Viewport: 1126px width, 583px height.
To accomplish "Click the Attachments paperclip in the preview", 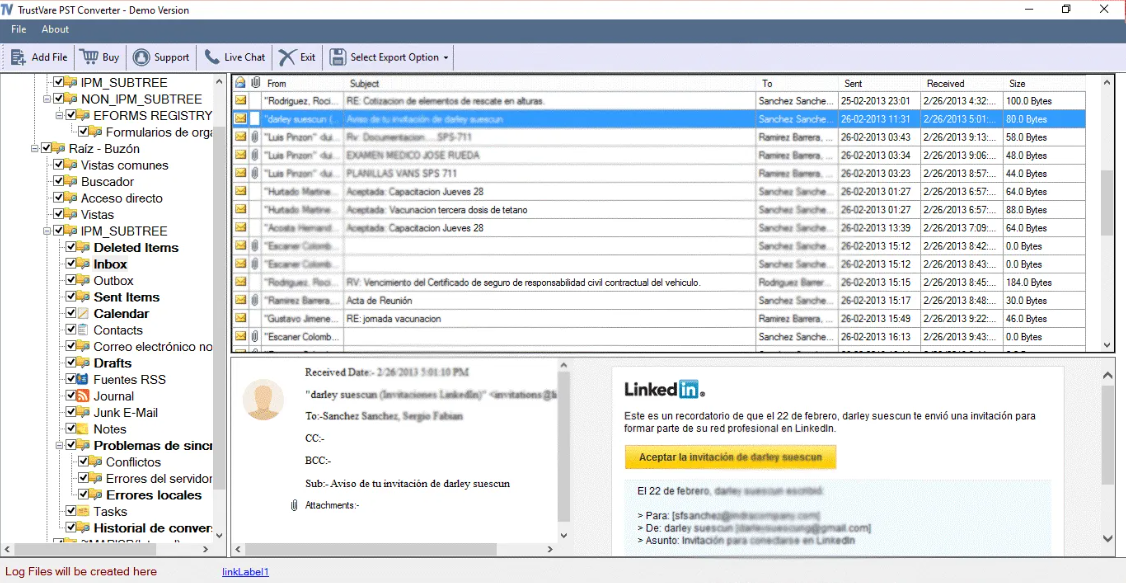I will click(x=294, y=505).
